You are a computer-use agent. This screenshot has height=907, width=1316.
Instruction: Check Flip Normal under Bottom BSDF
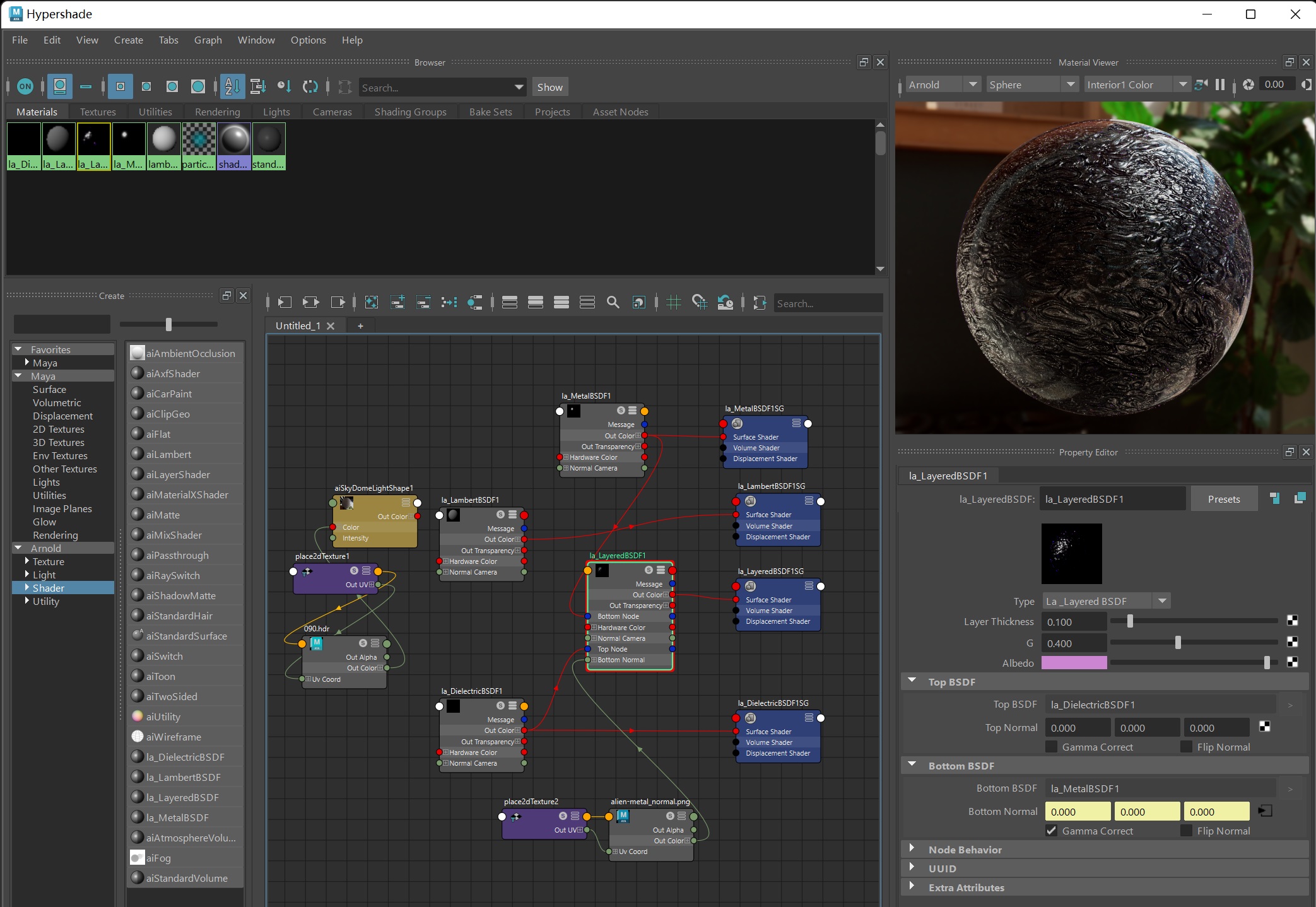tap(1187, 831)
